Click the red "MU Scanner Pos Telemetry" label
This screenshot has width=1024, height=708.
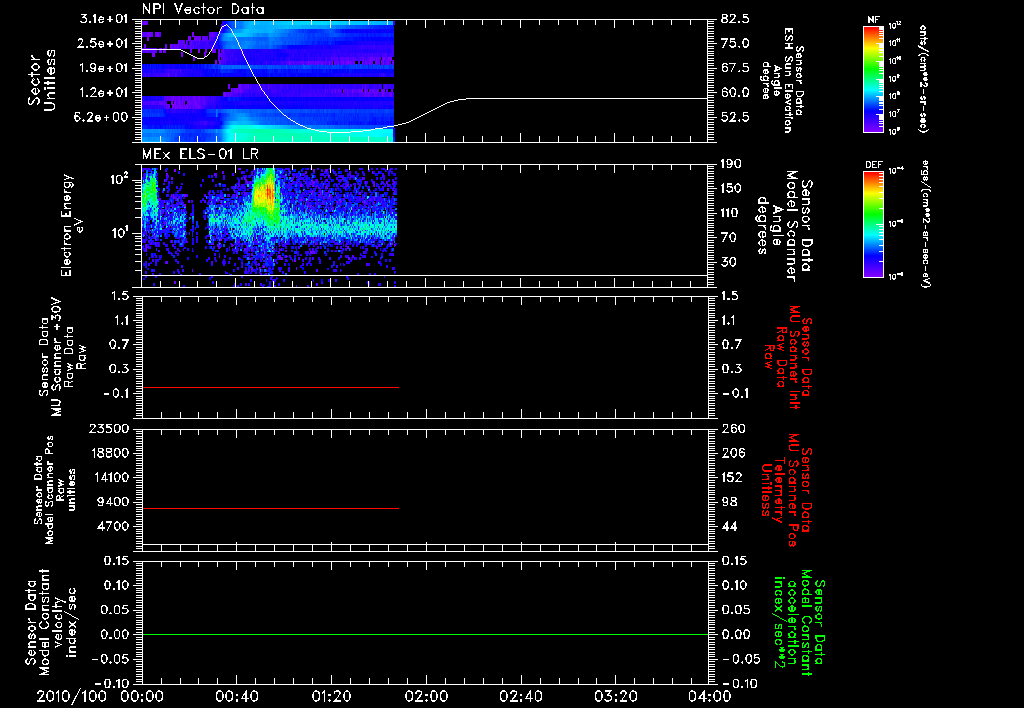click(786, 490)
